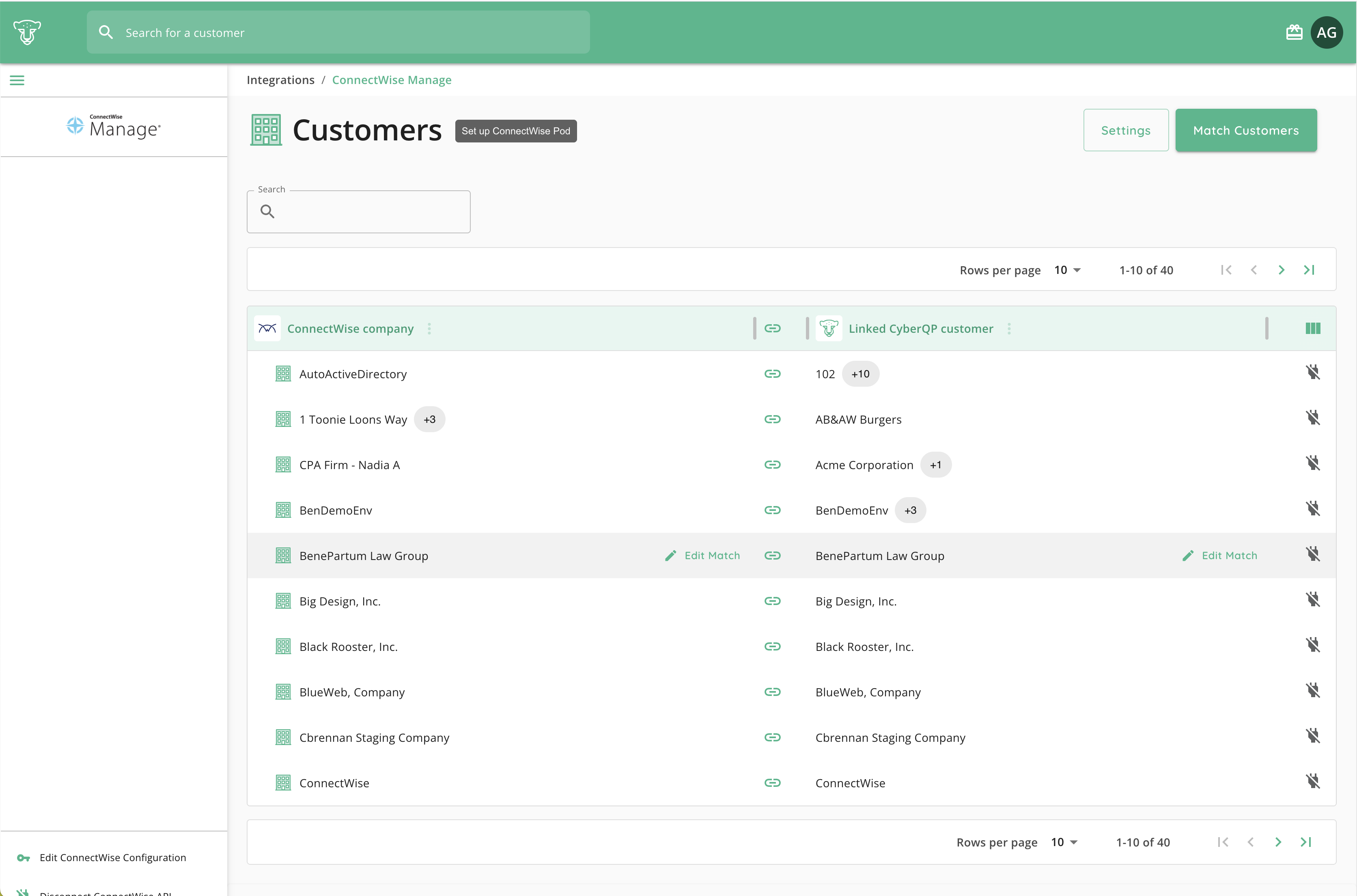Select the Cbrennan Staging Company ConnectWise entry
Image resolution: width=1357 pixels, height=896 pixels.
coord(374,738)
